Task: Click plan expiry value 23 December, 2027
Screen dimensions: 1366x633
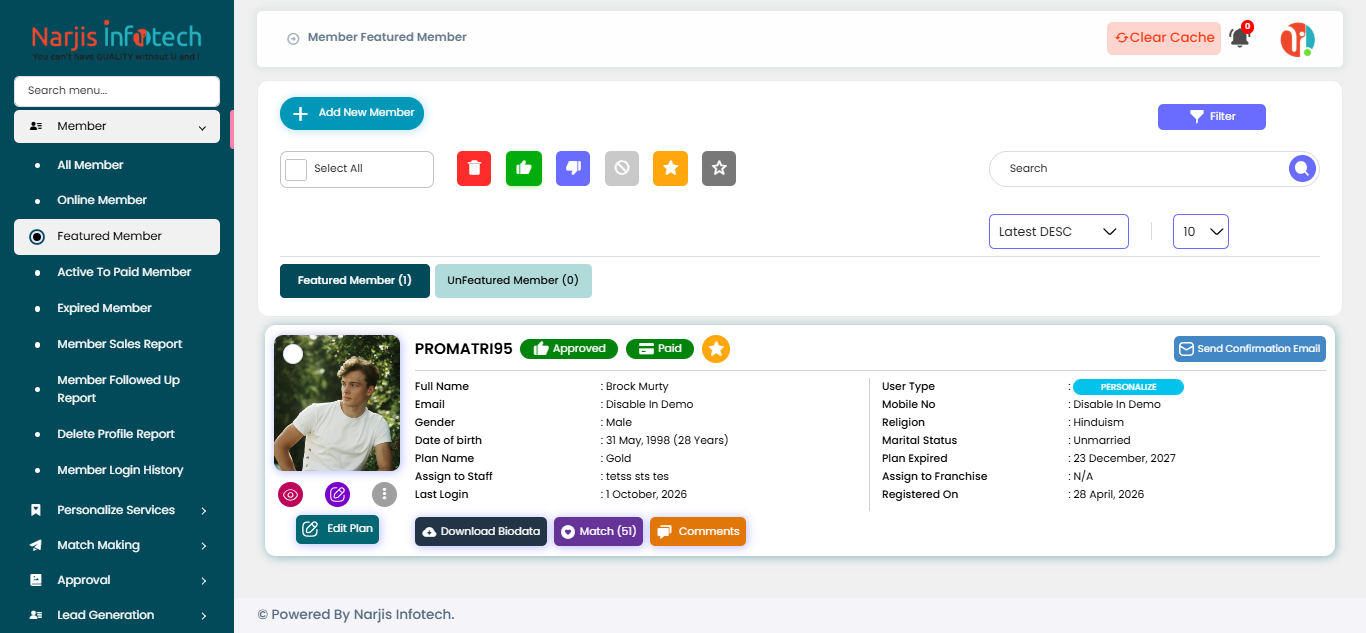Action: pos(1124,459)
